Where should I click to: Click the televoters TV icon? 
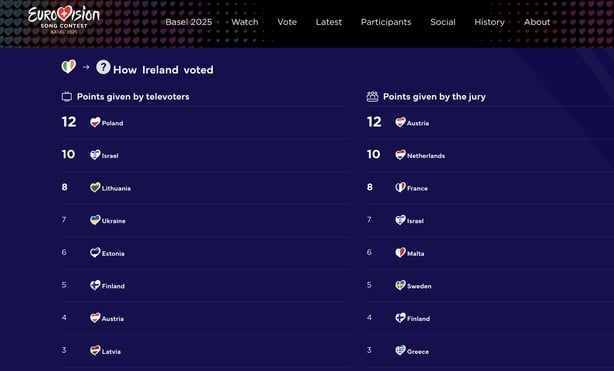coord(67,97)
